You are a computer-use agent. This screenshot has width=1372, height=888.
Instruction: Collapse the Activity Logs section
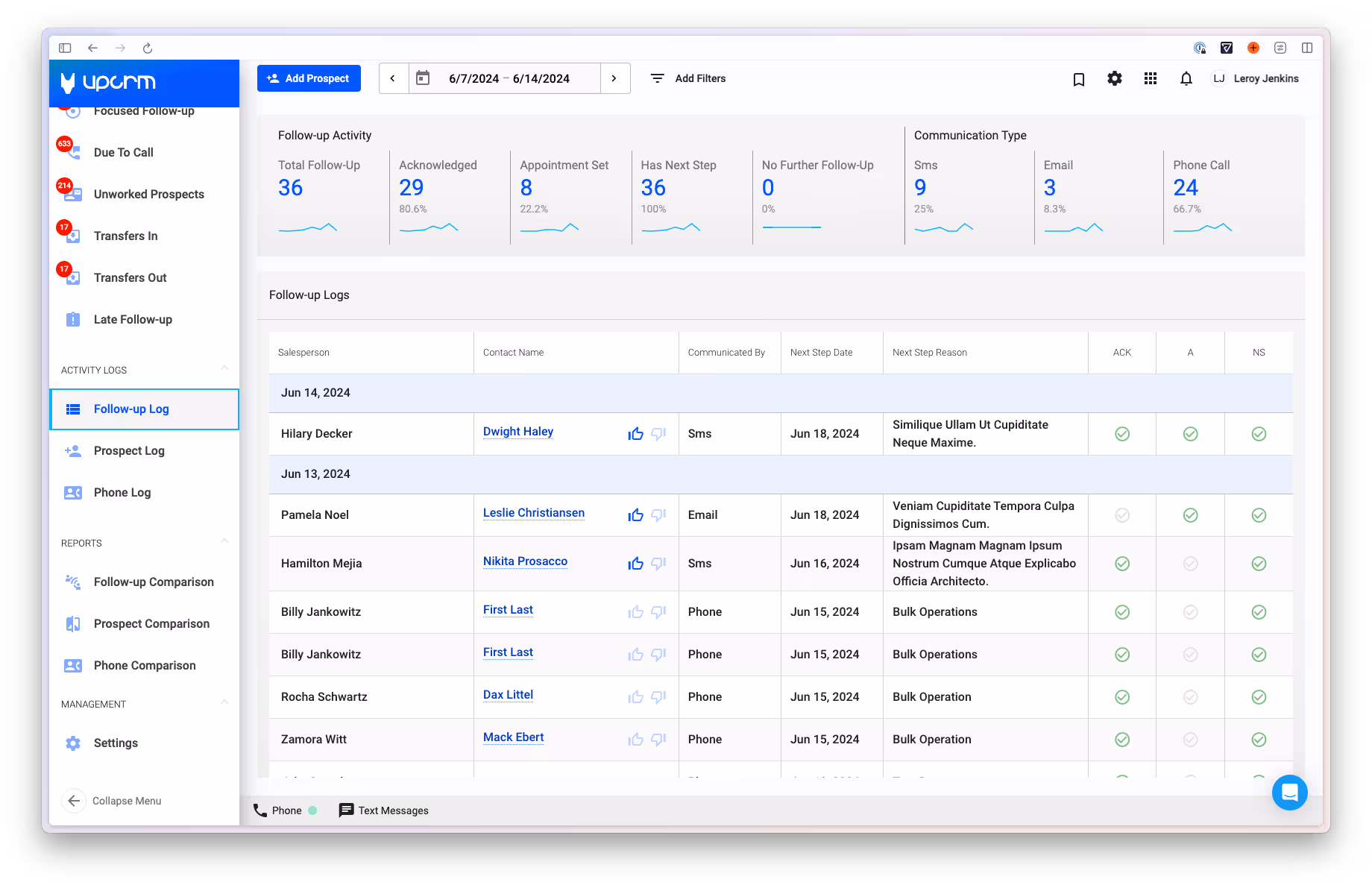click(224, 369)
